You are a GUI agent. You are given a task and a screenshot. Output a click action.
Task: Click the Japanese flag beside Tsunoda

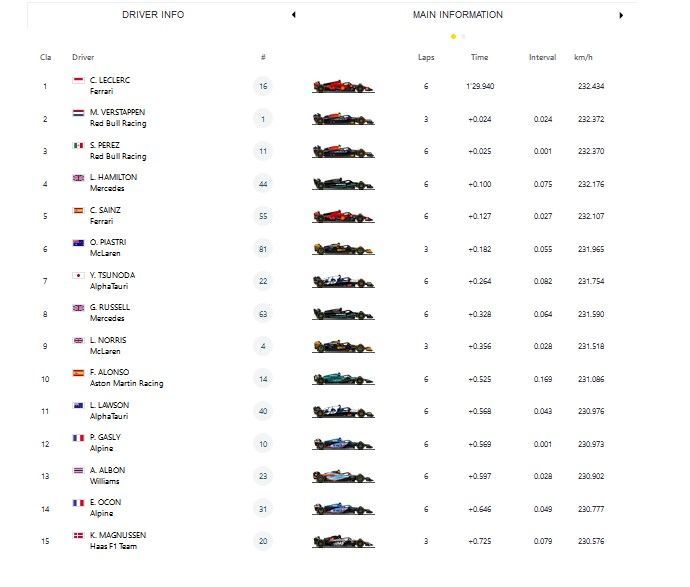tap(78, 275)
